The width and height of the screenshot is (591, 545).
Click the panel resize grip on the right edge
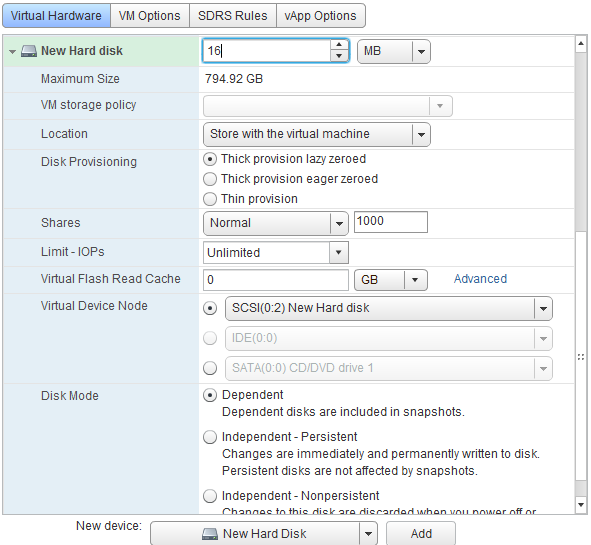tap(581, 357)
